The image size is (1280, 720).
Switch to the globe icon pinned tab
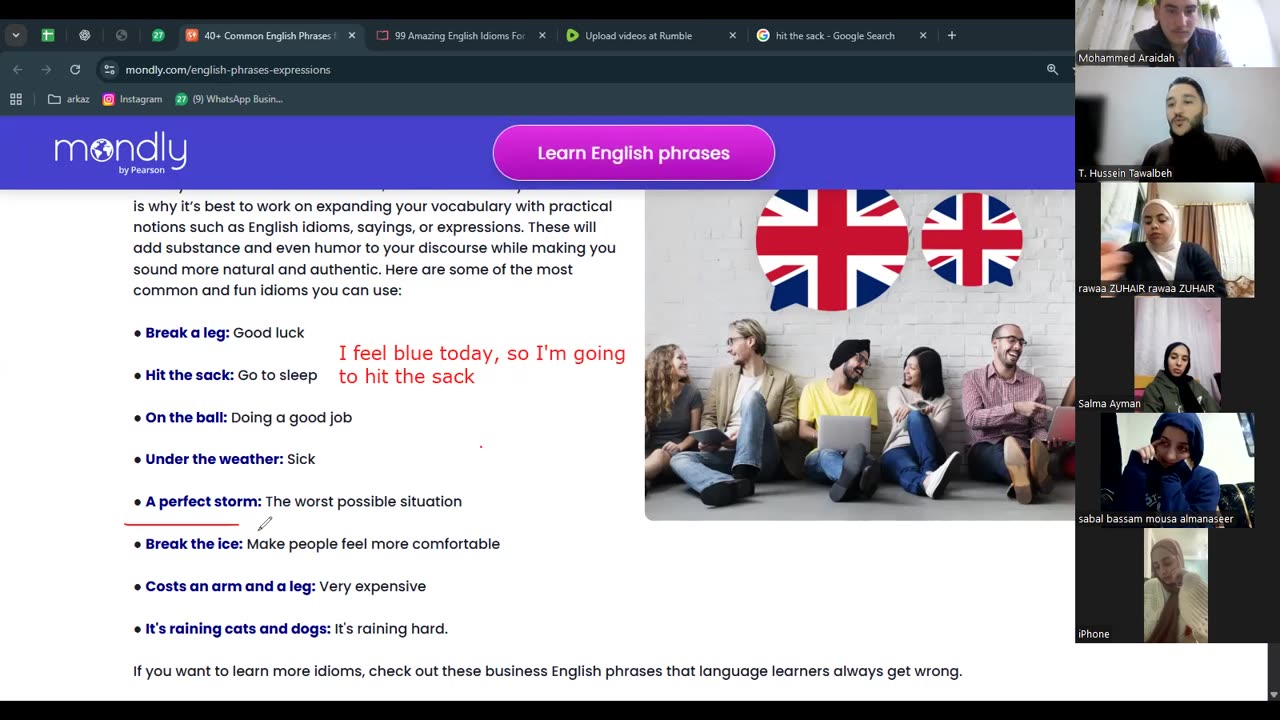pyautogui.click(x=121, y=35)
